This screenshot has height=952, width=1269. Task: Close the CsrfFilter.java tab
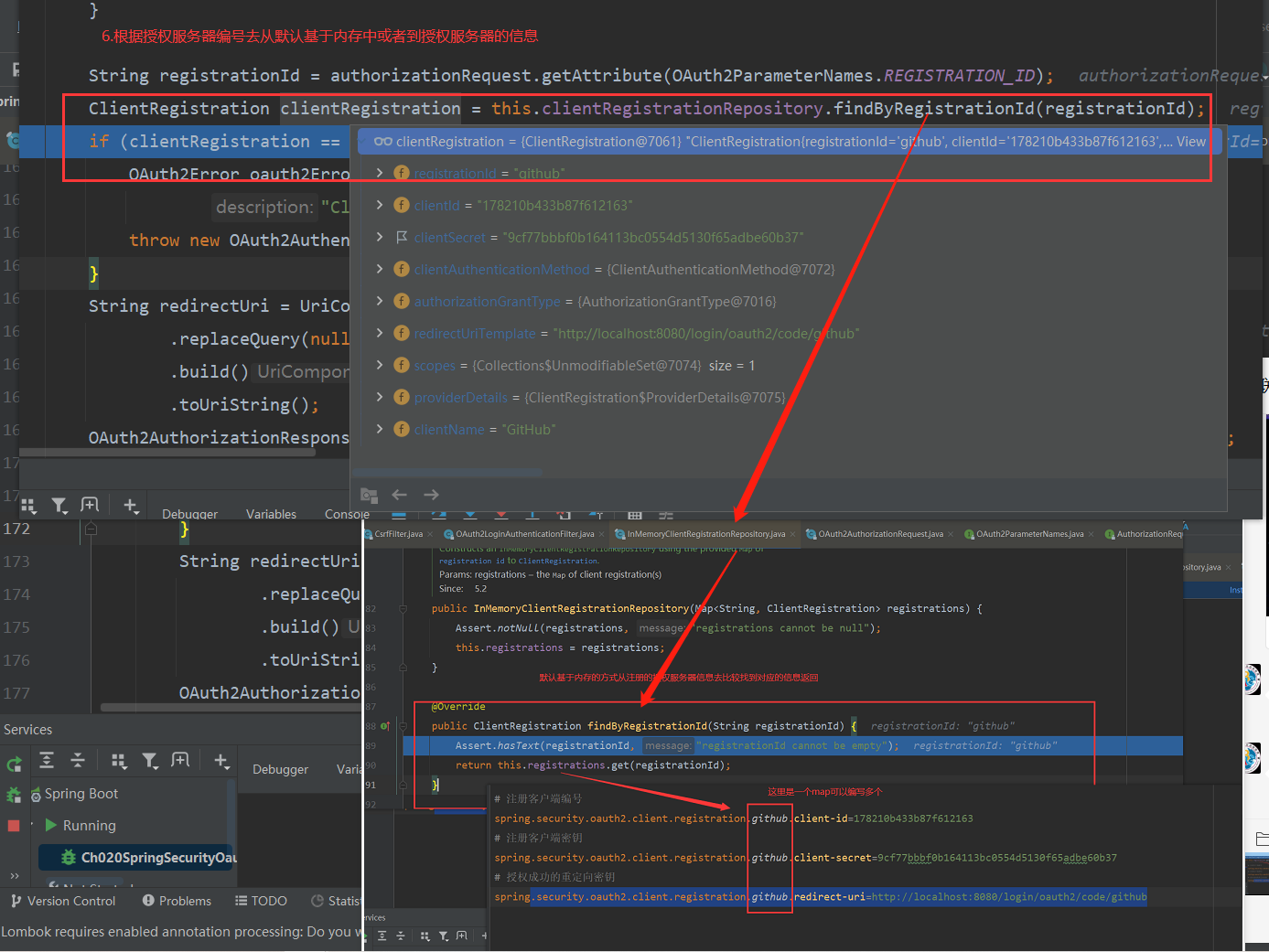(430, 534)
